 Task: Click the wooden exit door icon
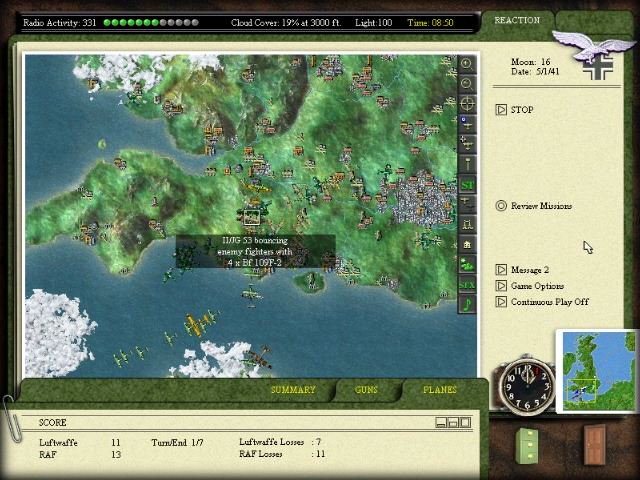[594, 444]
